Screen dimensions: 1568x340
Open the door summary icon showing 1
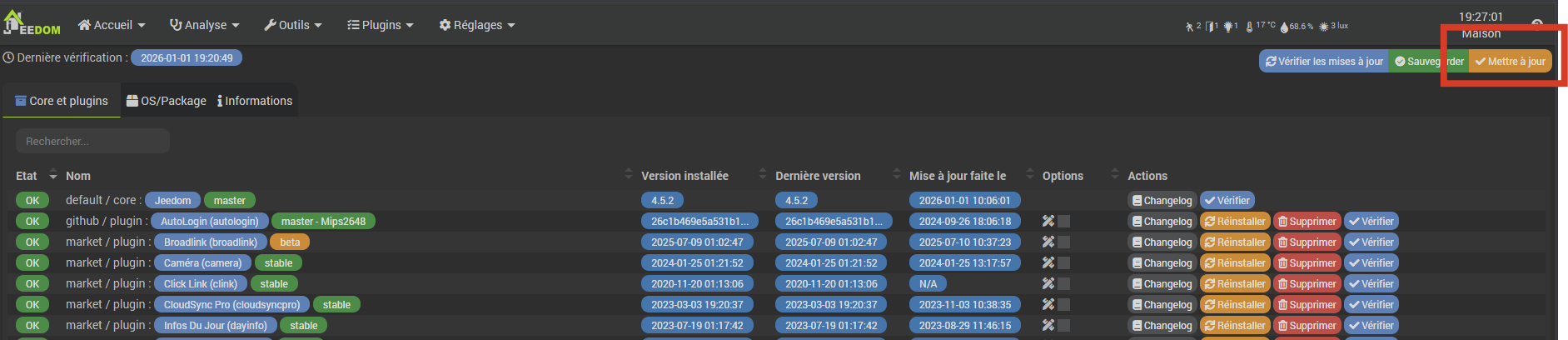click(1212, 27)
